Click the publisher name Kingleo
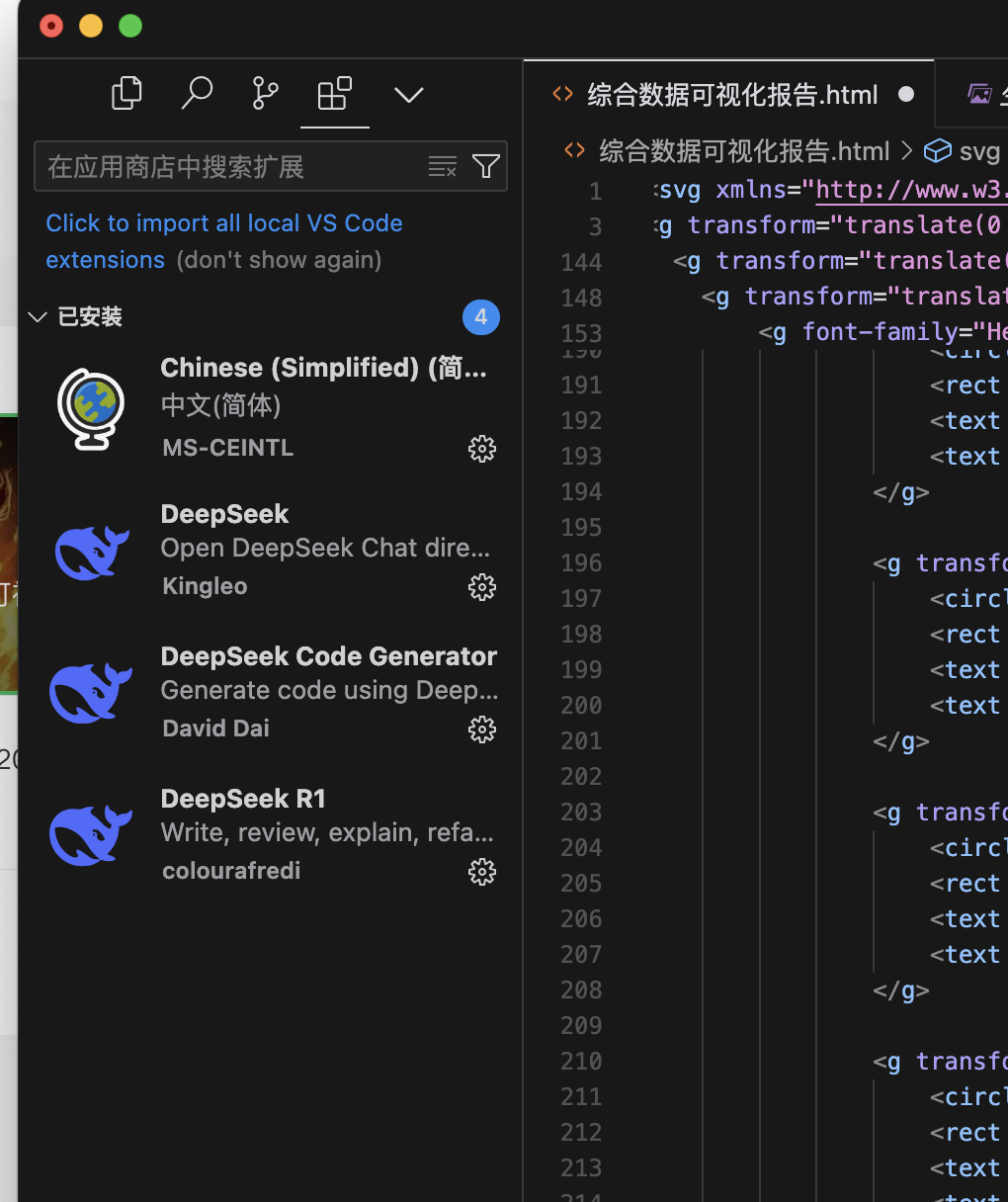 pyautogui.click(x=205, y=586)
